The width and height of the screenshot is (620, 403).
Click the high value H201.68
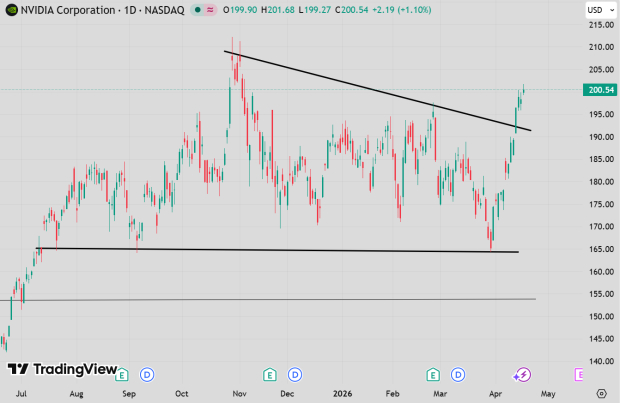[x=278, y=10]
